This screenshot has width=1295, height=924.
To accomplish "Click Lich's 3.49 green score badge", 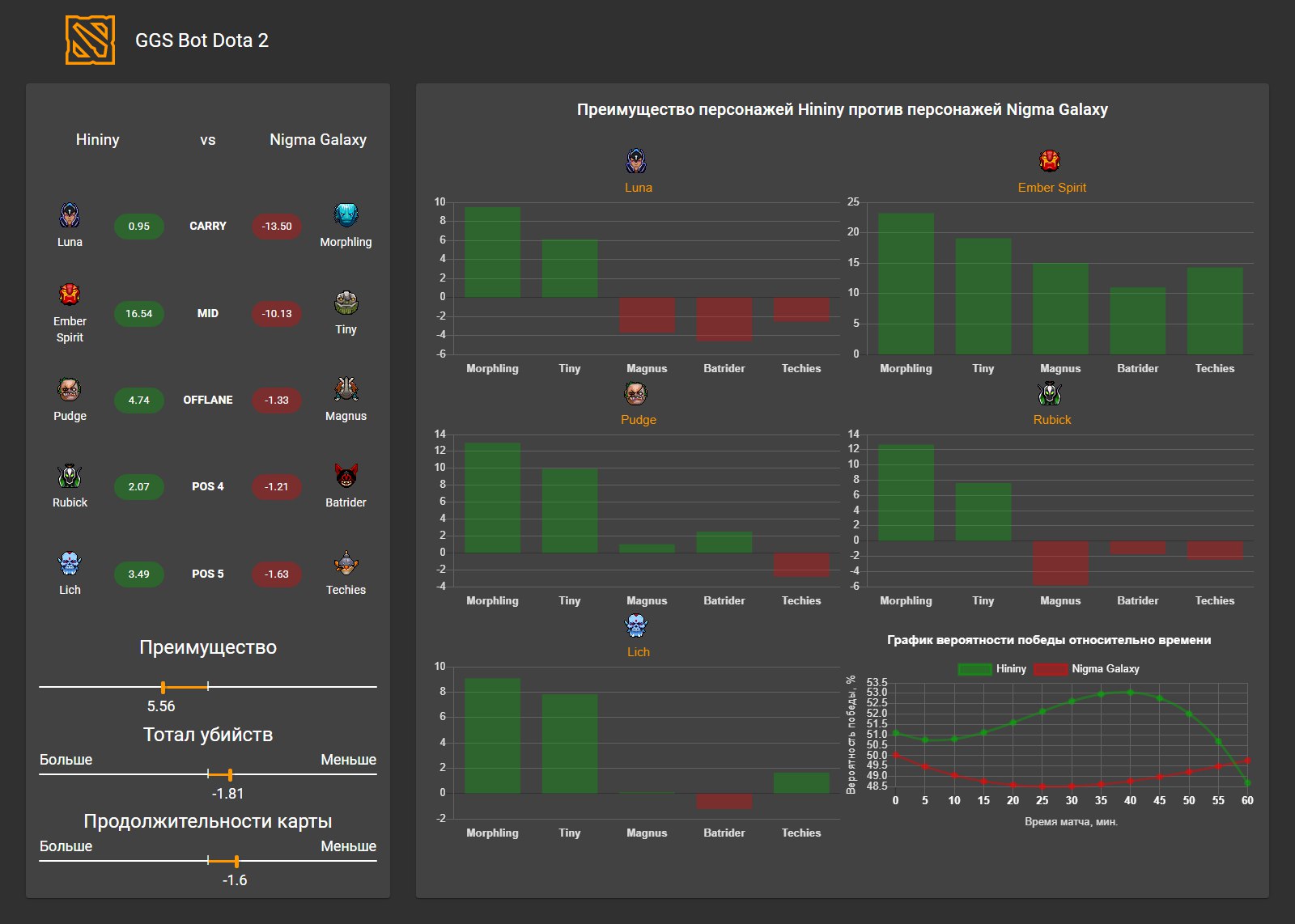I will 139,574.
